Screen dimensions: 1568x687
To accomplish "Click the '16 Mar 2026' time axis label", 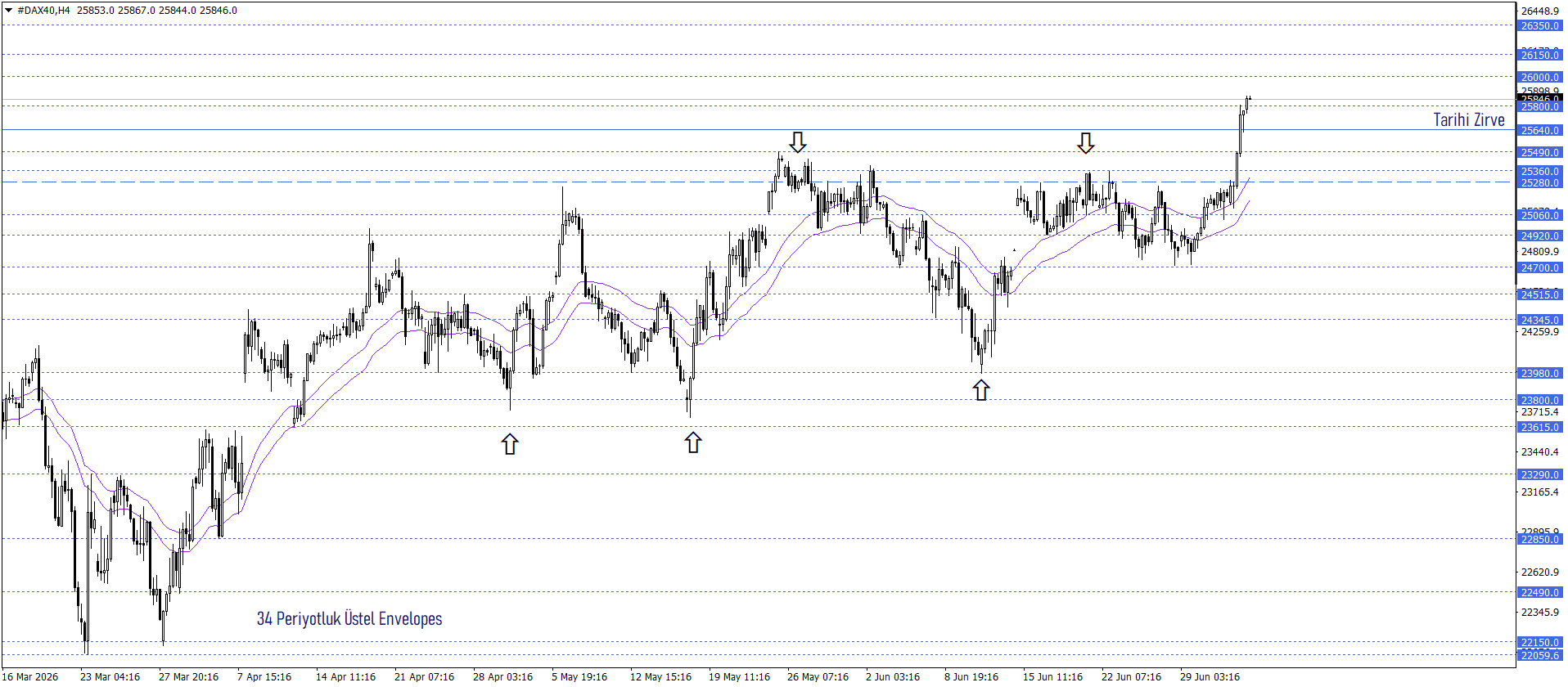I will [x=31, y=677].
